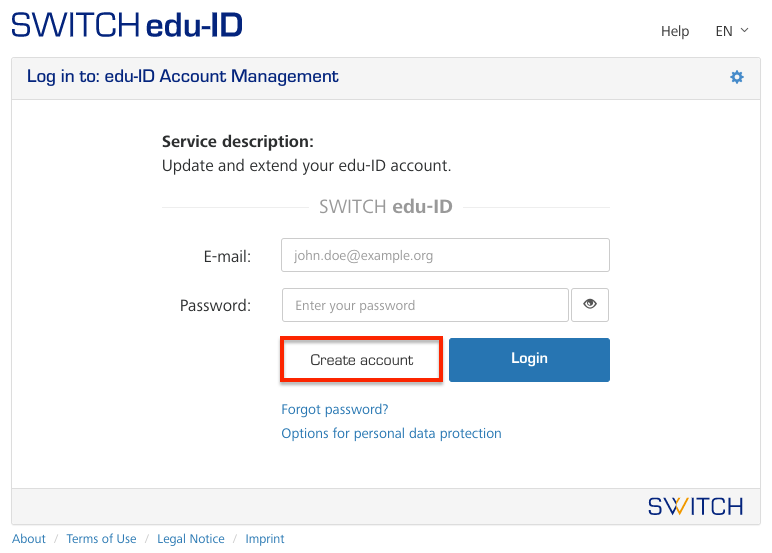
Task: Visit the About footer link
Action: [x=29, y=539]
